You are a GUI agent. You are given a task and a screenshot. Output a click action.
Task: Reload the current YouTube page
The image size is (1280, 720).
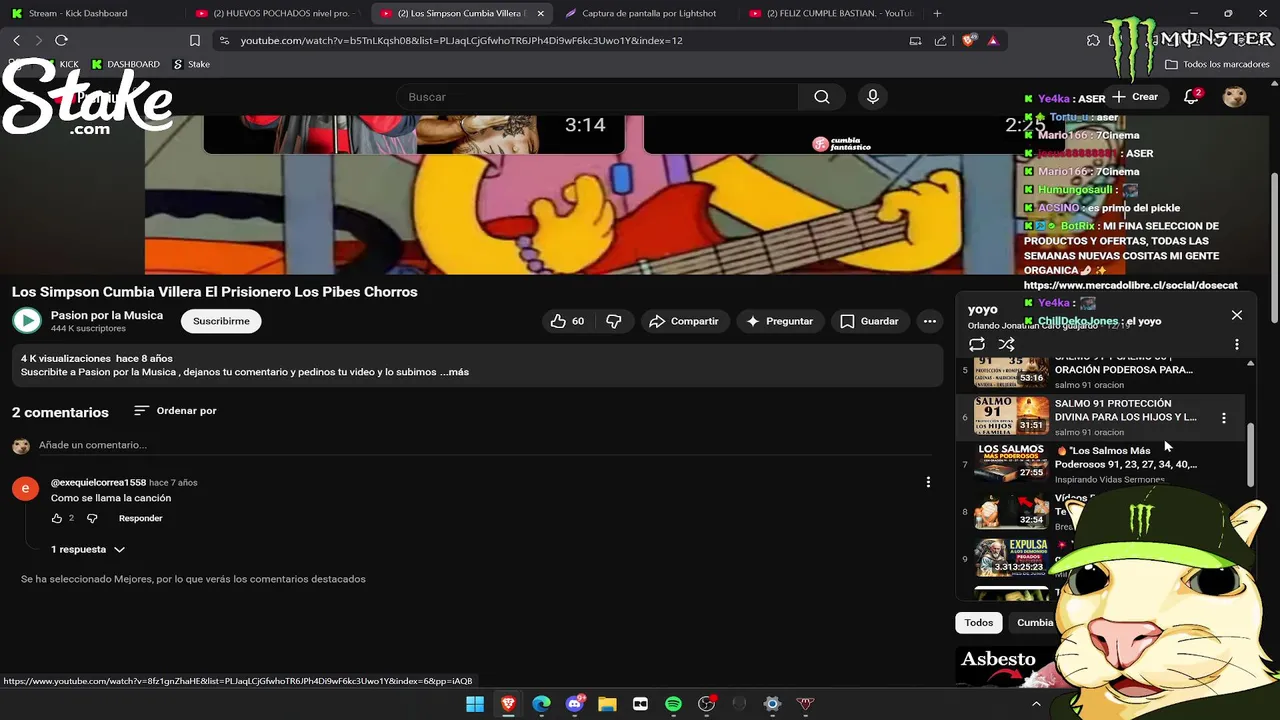click(61, 40)
